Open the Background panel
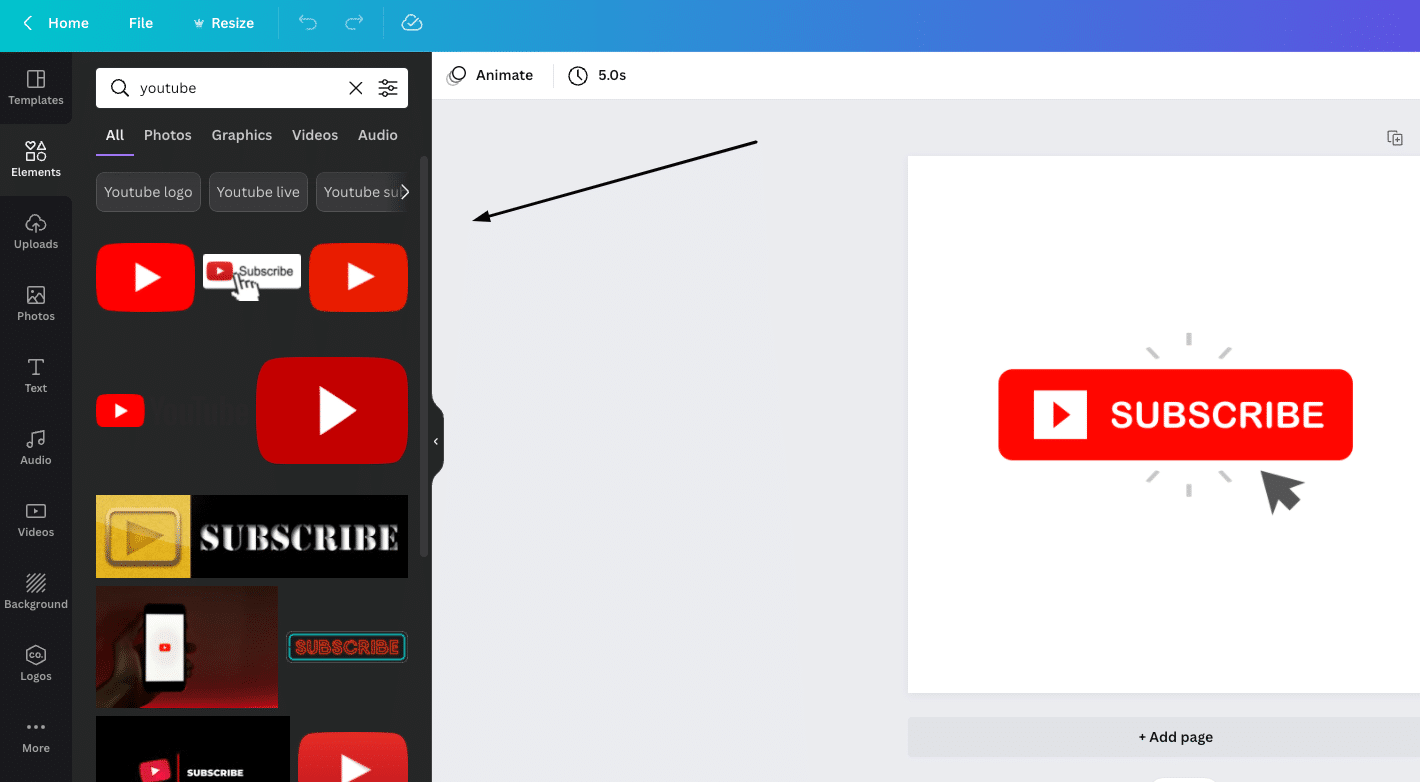The image size is (1420, 782). [36, 590]
